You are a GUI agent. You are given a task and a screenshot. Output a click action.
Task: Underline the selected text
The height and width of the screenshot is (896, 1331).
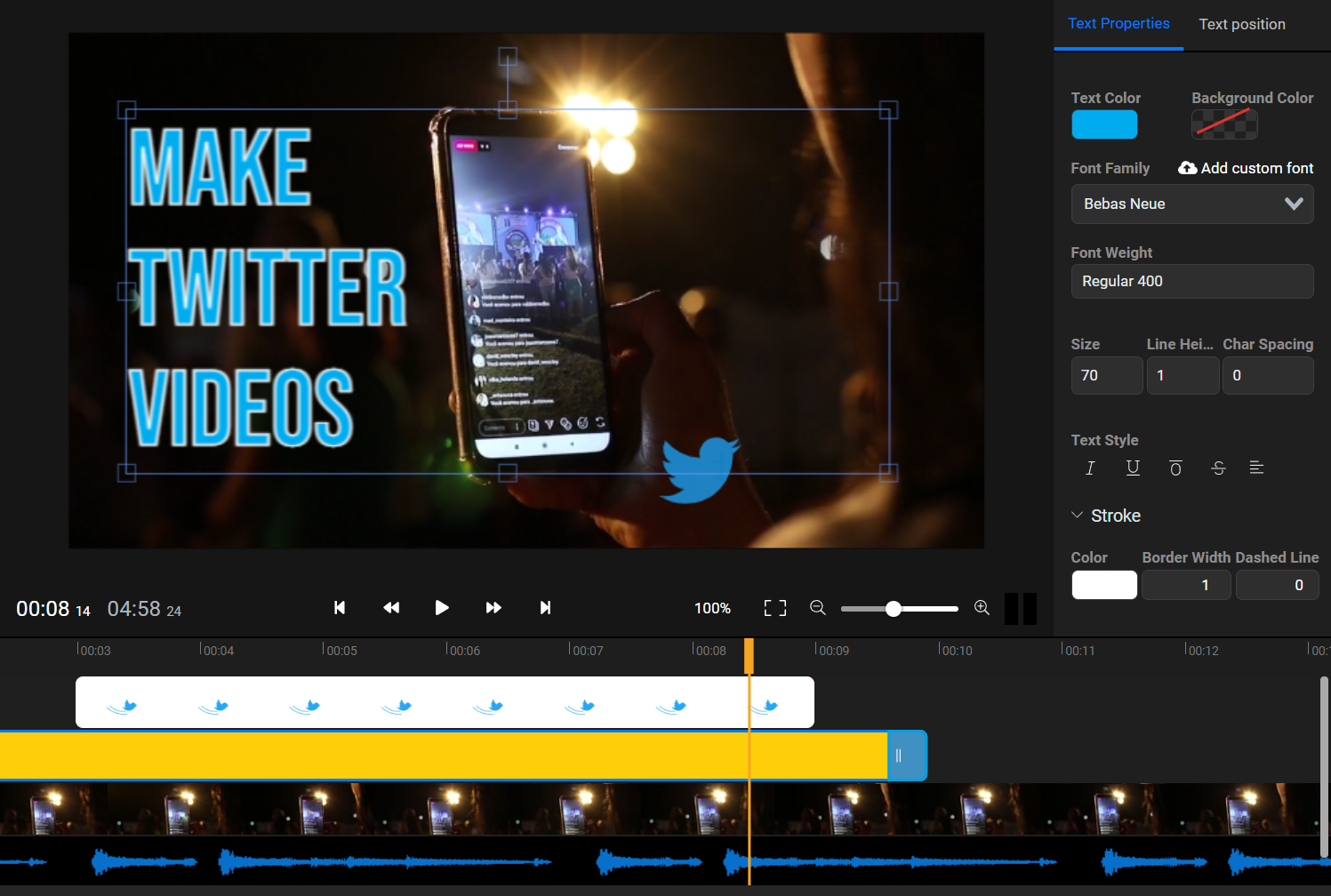[x=1133, y=468]
